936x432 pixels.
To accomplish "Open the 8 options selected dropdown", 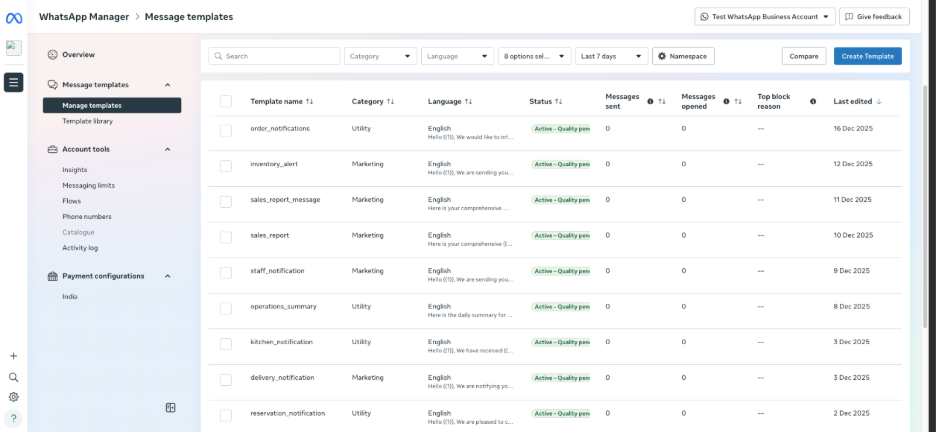I will coord(535,56).
